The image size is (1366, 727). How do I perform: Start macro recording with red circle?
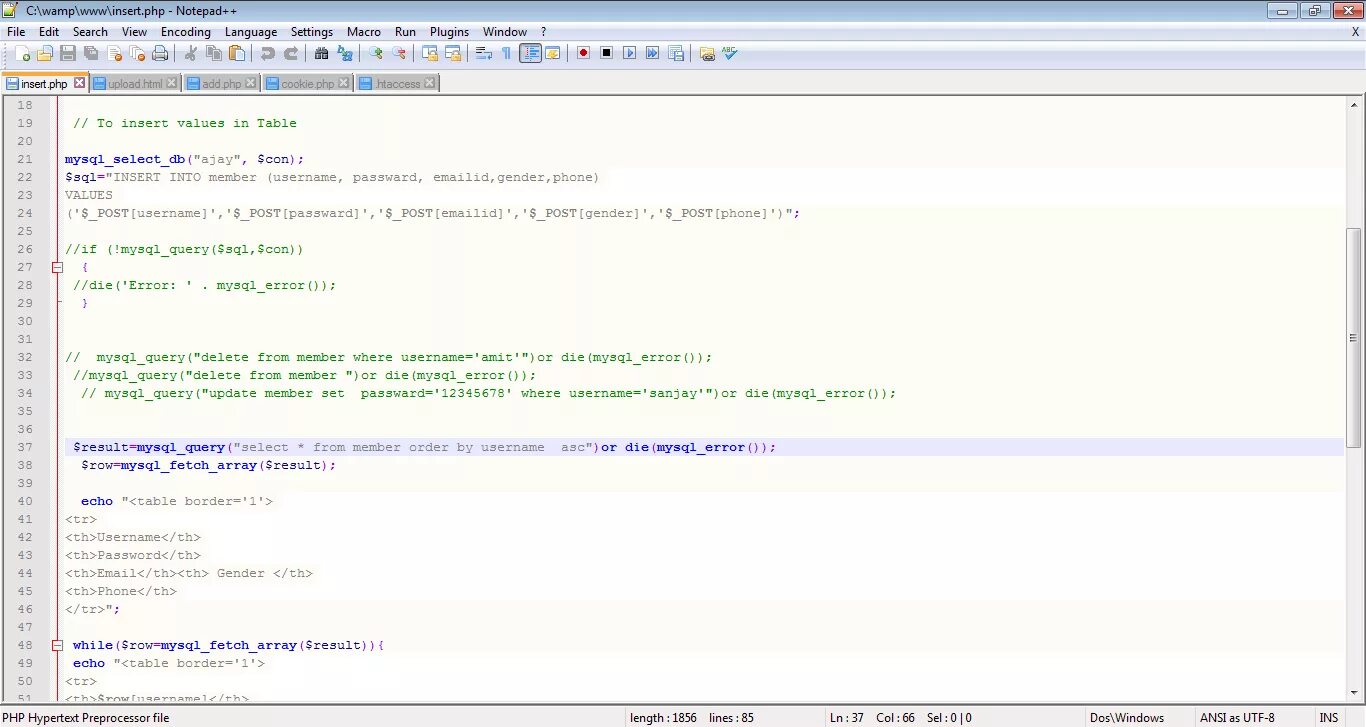pos(583,54)
